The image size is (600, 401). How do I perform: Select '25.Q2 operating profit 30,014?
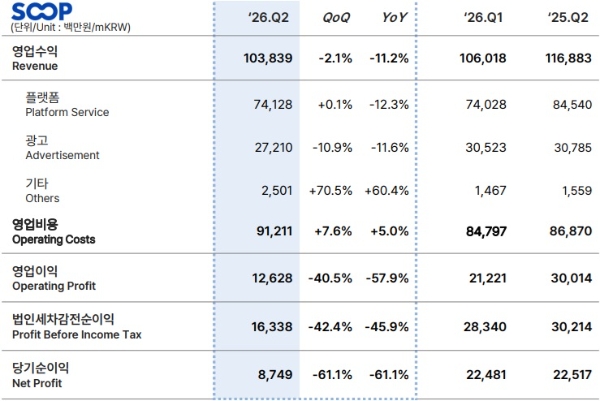pos(571,278)
